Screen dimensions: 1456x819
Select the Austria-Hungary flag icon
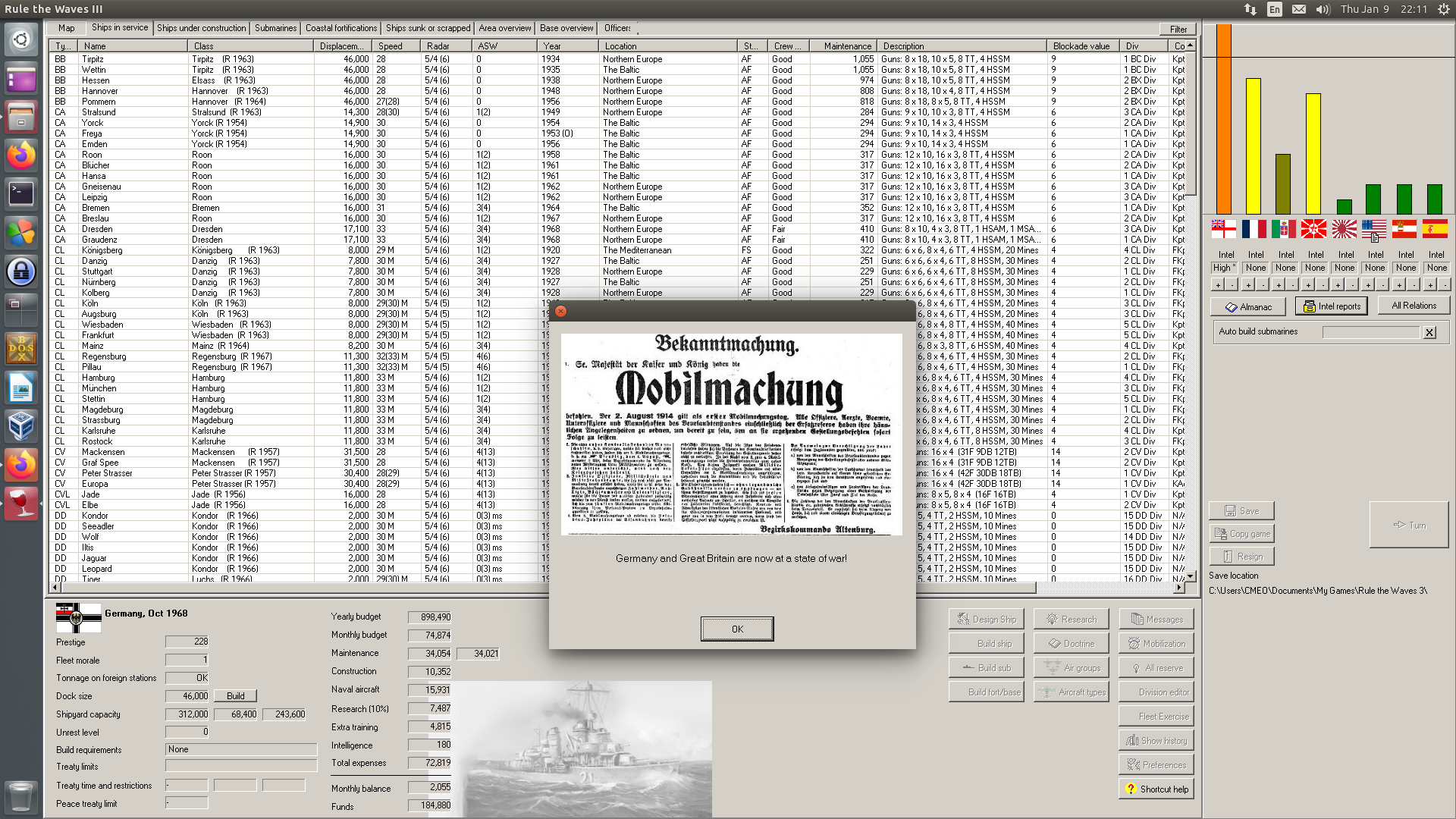coord(1404,228)
